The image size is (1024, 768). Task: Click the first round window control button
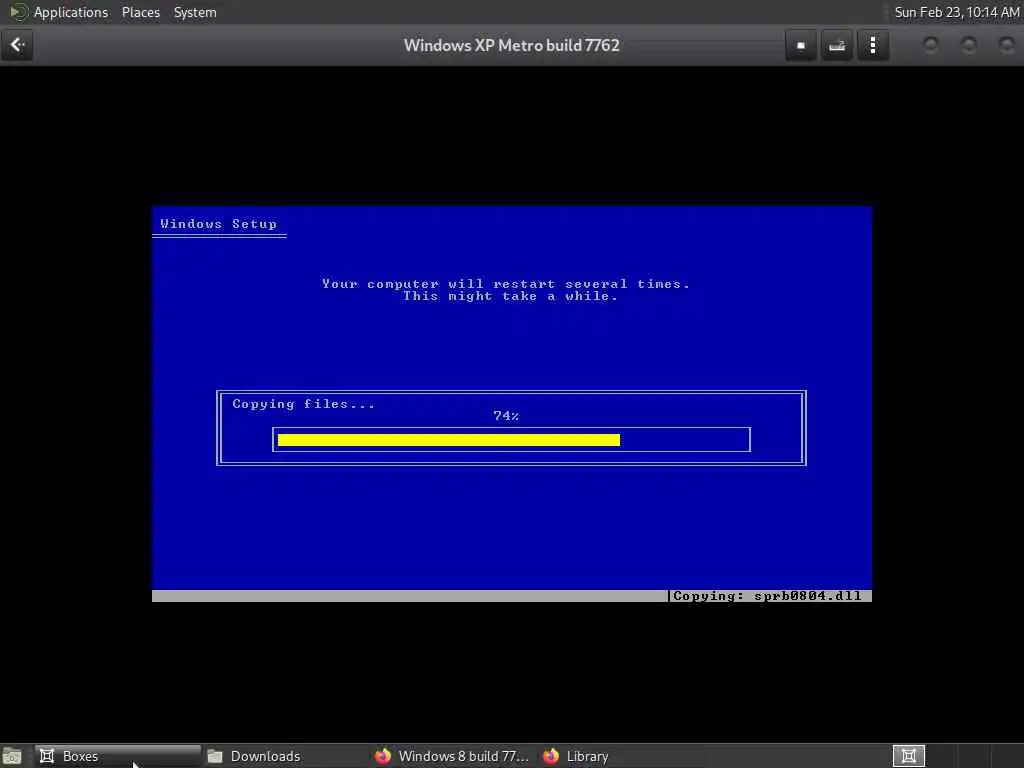931,45
